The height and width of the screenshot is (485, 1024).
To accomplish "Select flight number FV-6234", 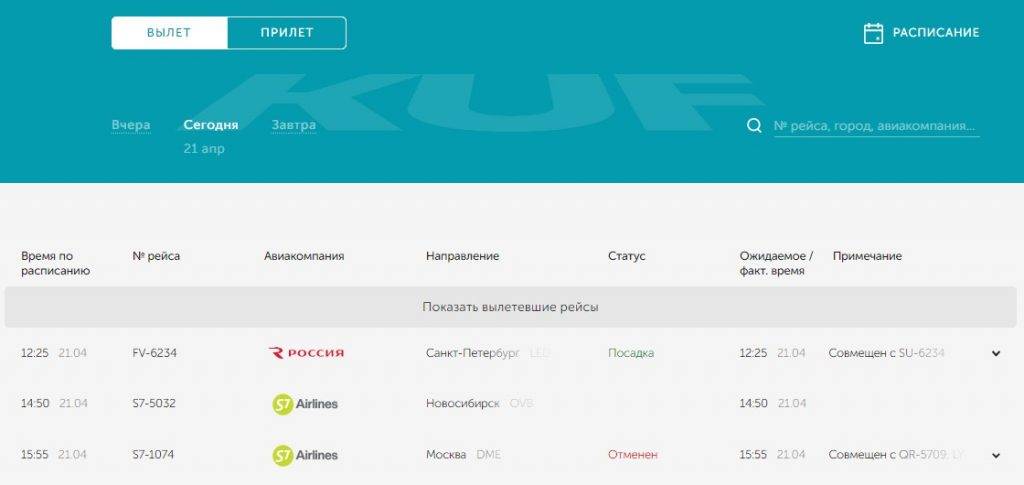I will pos(154,353).
